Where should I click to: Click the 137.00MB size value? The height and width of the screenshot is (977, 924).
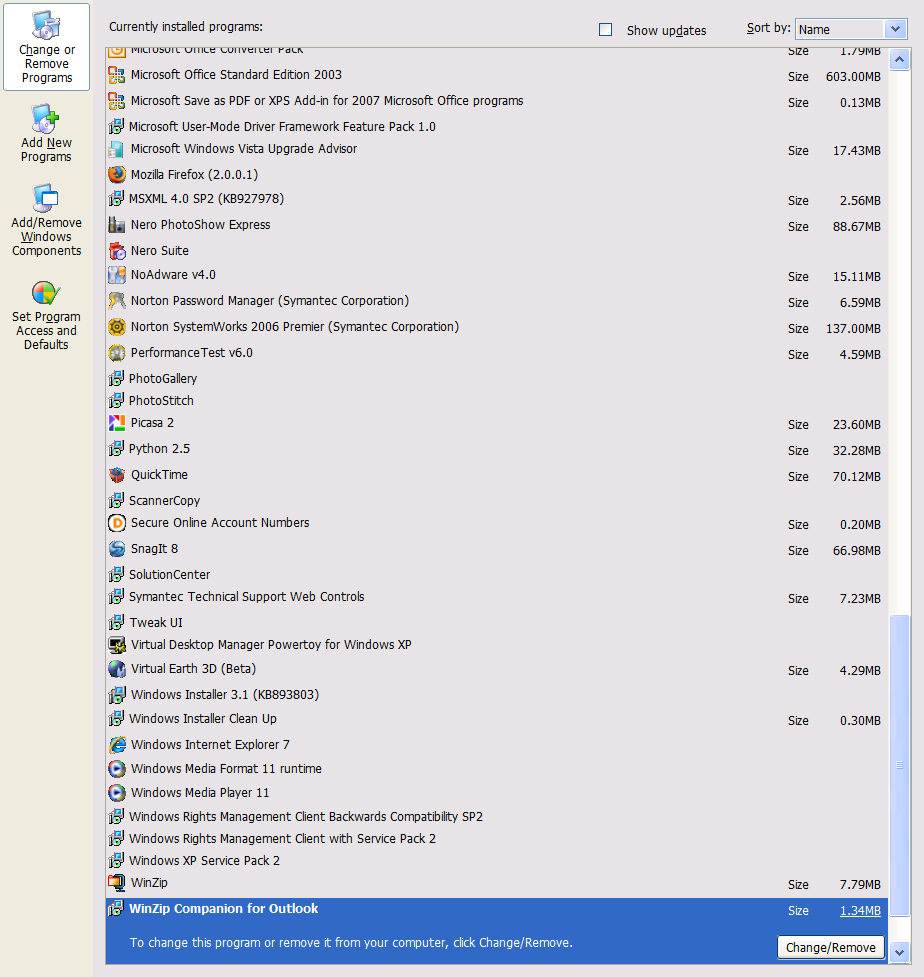(853, 328)
